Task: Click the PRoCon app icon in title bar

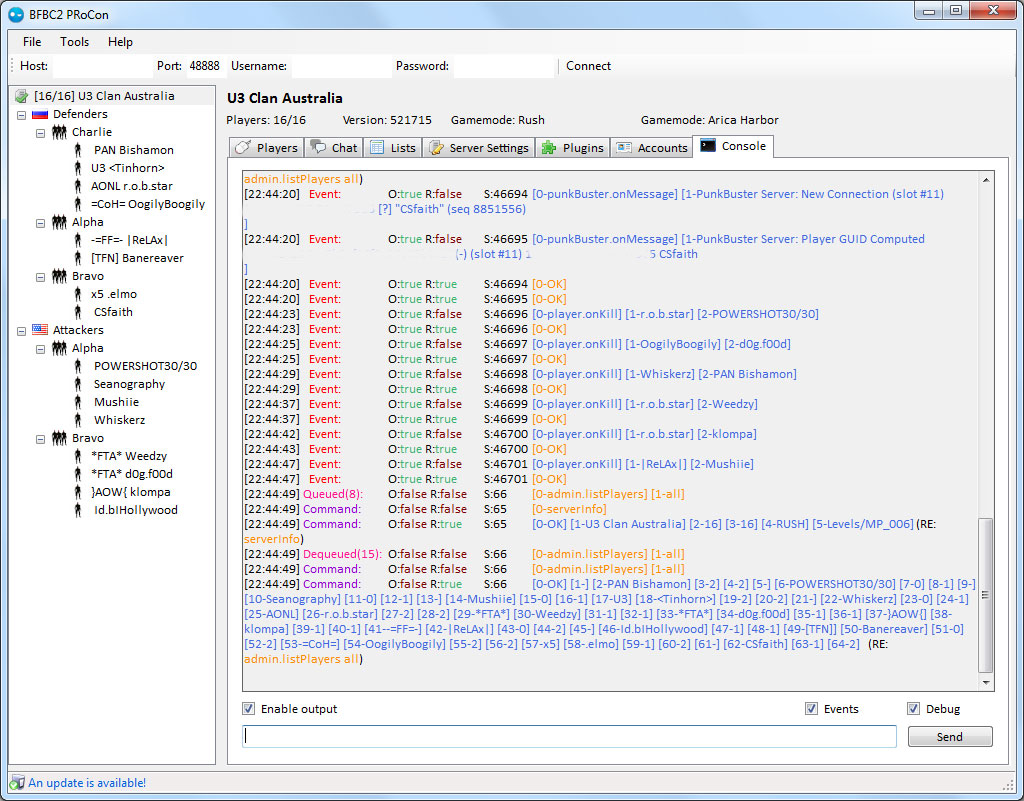Action: [16, 14]
